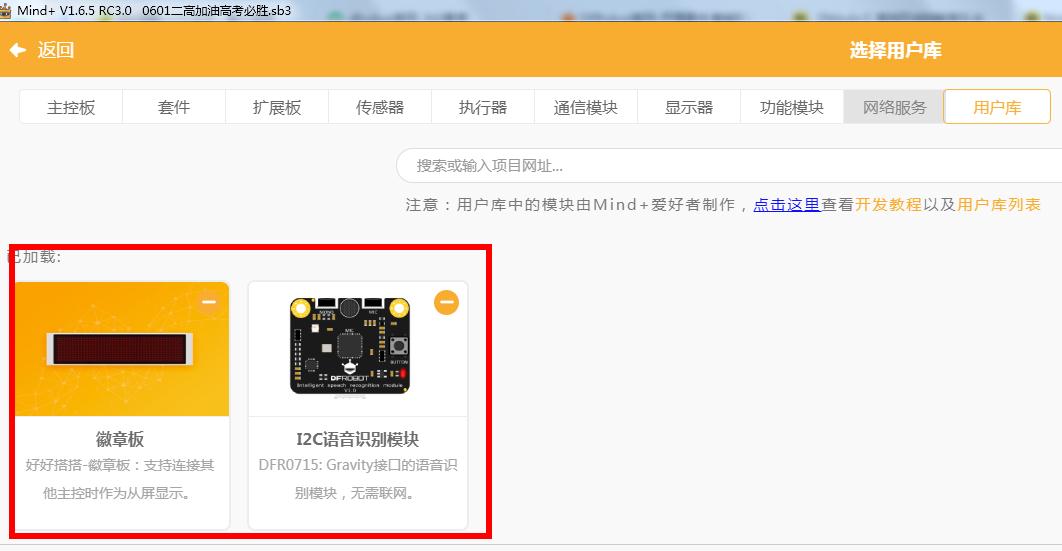Viewport: 1062px width, 551px height.
Task: Select the 功能模块 tab
Action: click(792, 108)
